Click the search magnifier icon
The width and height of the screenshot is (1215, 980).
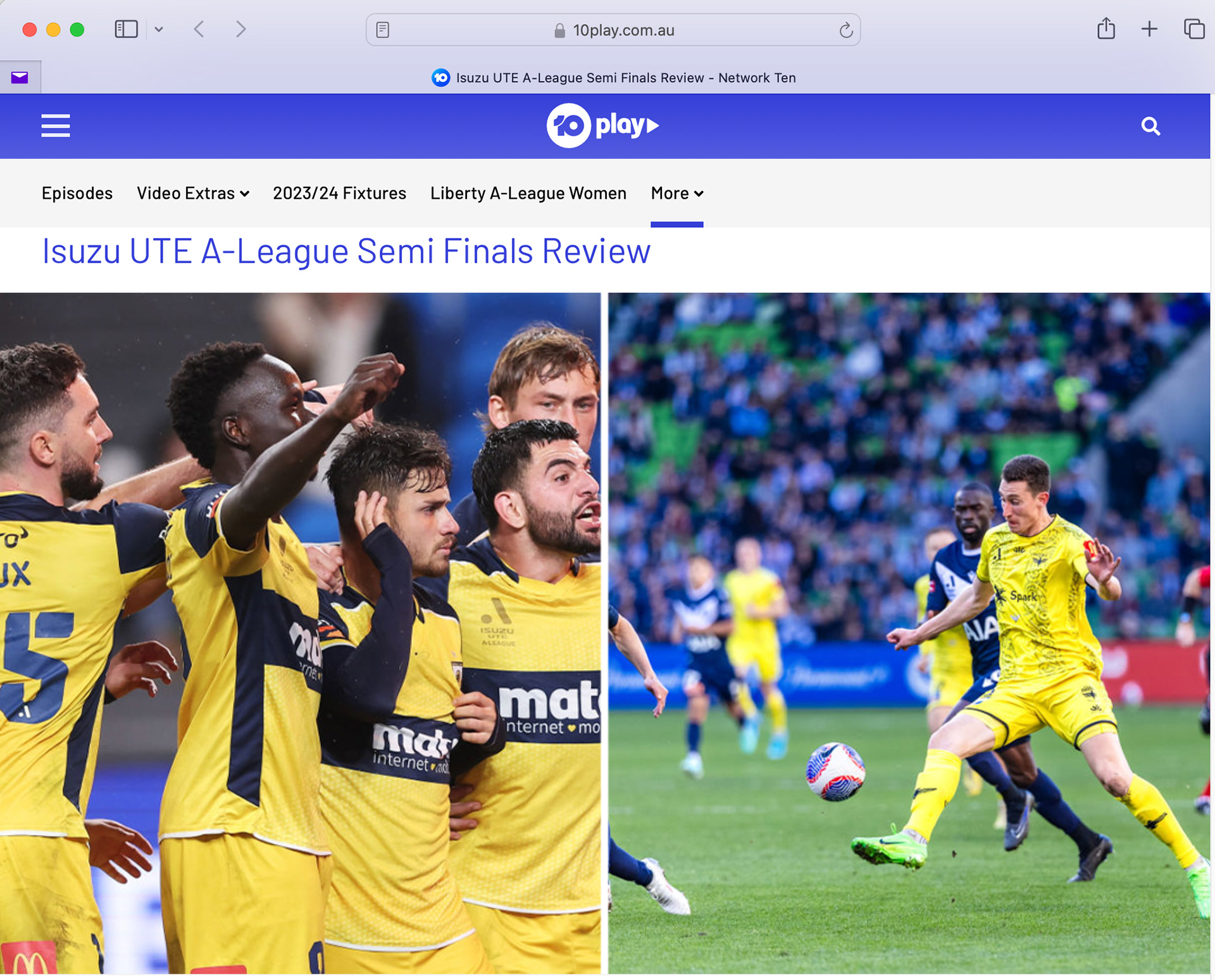click(1150, 127)
